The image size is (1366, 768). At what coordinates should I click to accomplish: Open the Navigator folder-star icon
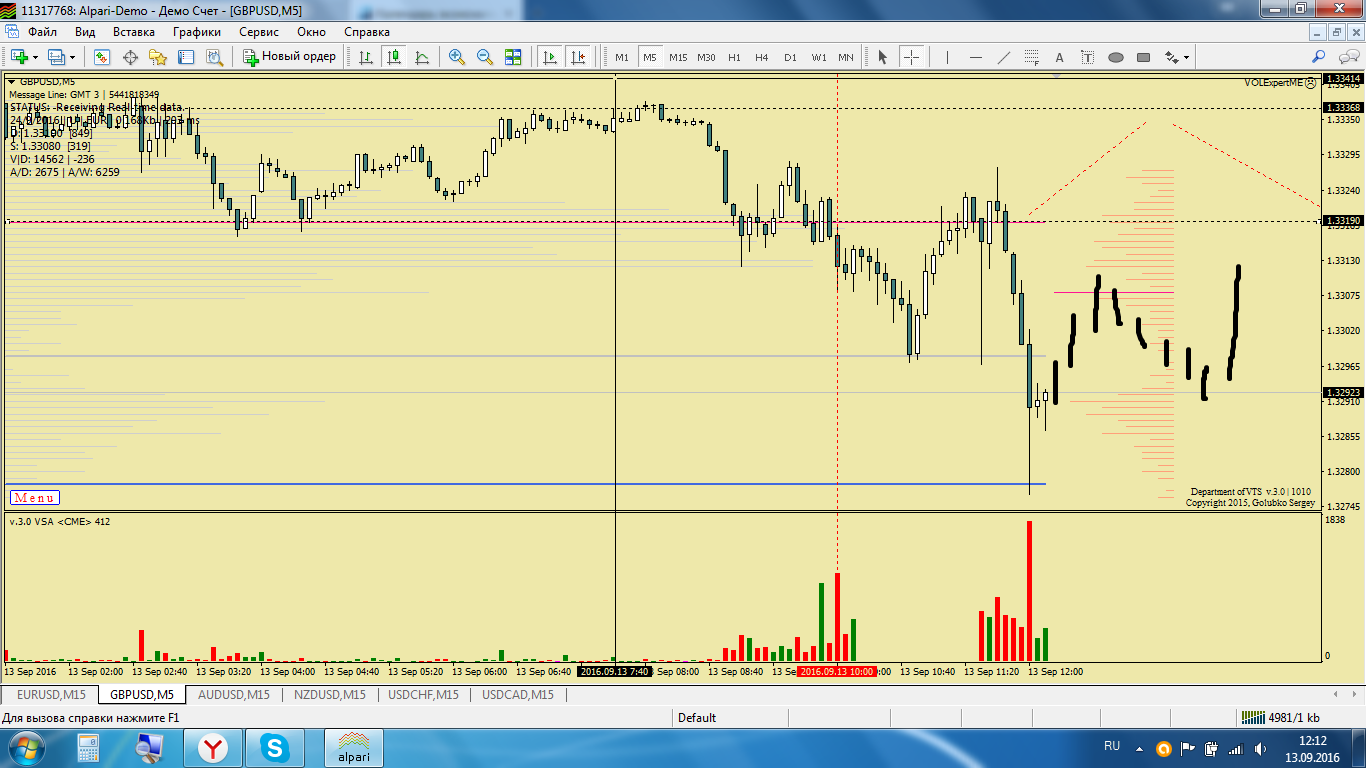(x=158, y=57)
